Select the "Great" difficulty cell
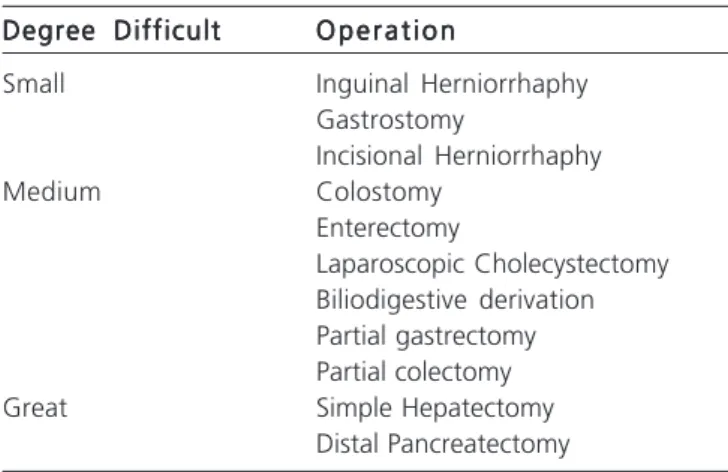 [35, 408]
